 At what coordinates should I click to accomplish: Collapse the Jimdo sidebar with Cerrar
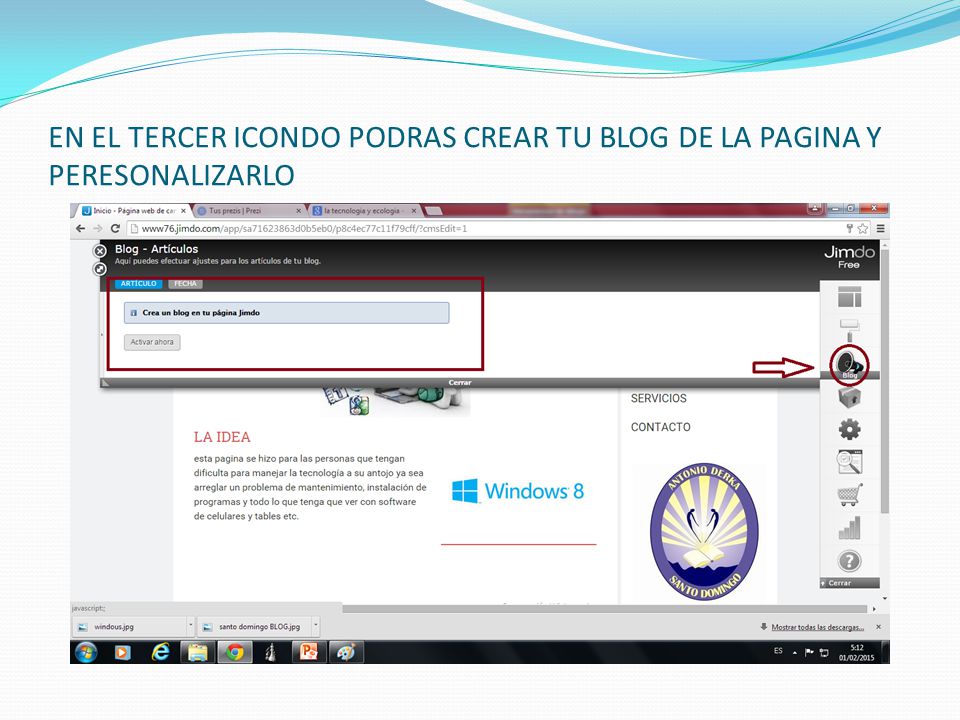point(850,583)
